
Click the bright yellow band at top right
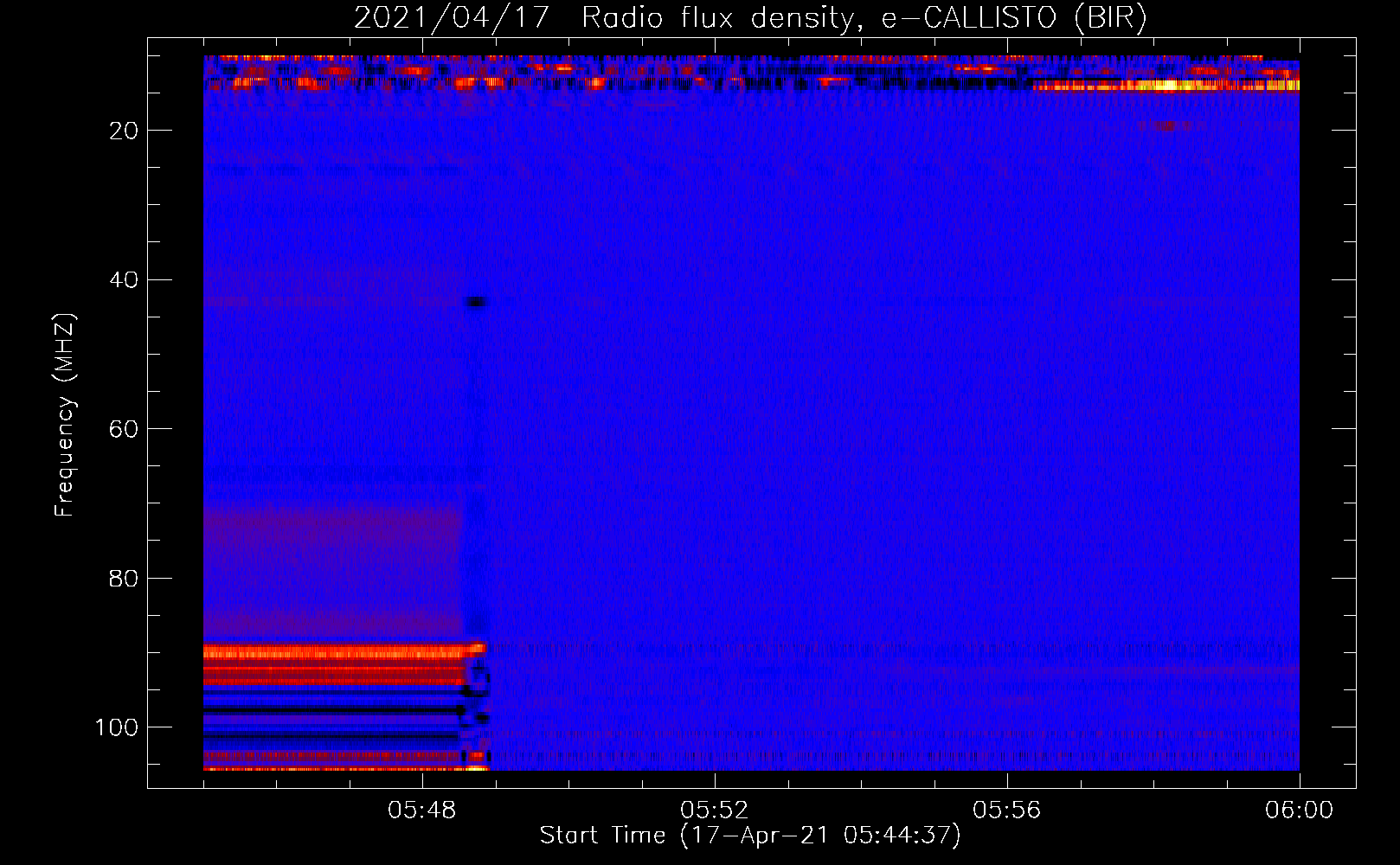click(1166, 85)
